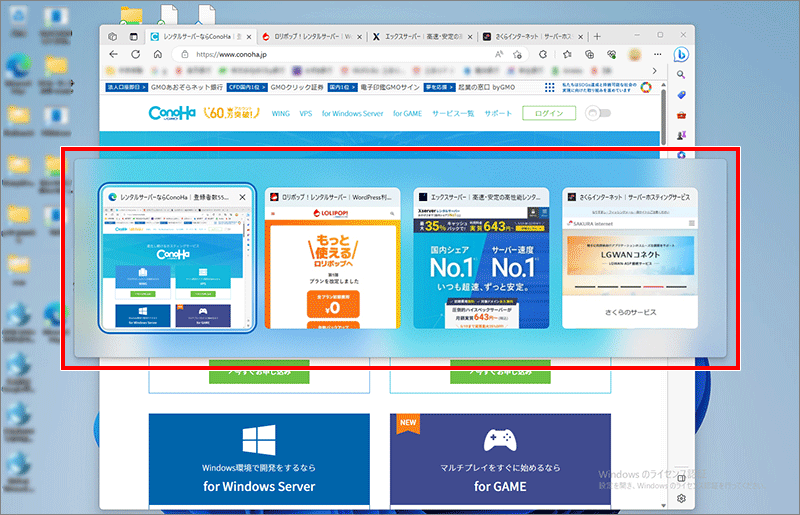Select the Sakura Internet thumbnail in switcher
800x515 pixels.
tap(630, 258)
